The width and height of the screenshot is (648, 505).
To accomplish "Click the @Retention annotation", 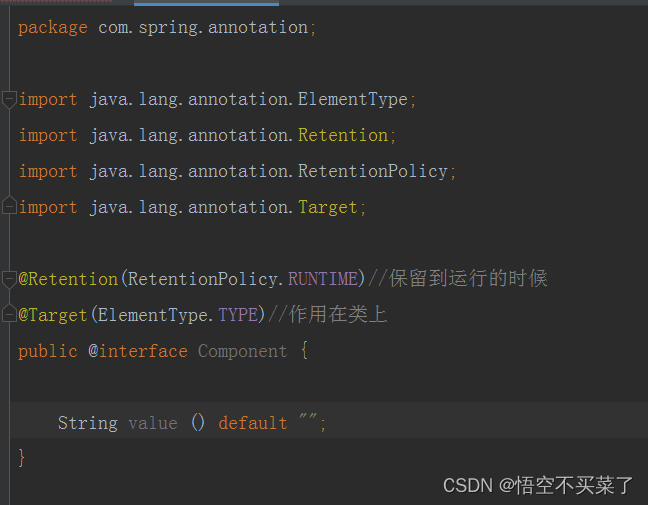I will pos(68,279).
